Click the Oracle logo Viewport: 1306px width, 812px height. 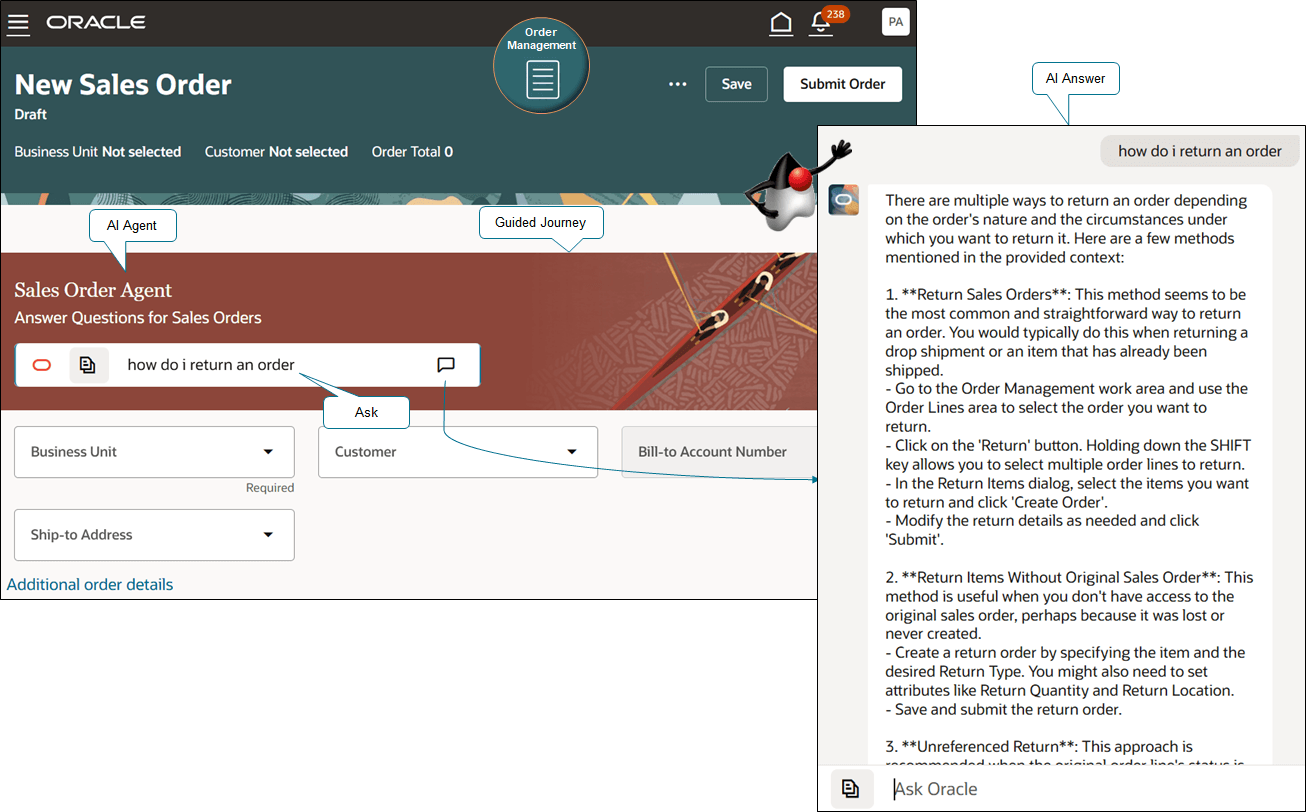click(x=96, y=23)
